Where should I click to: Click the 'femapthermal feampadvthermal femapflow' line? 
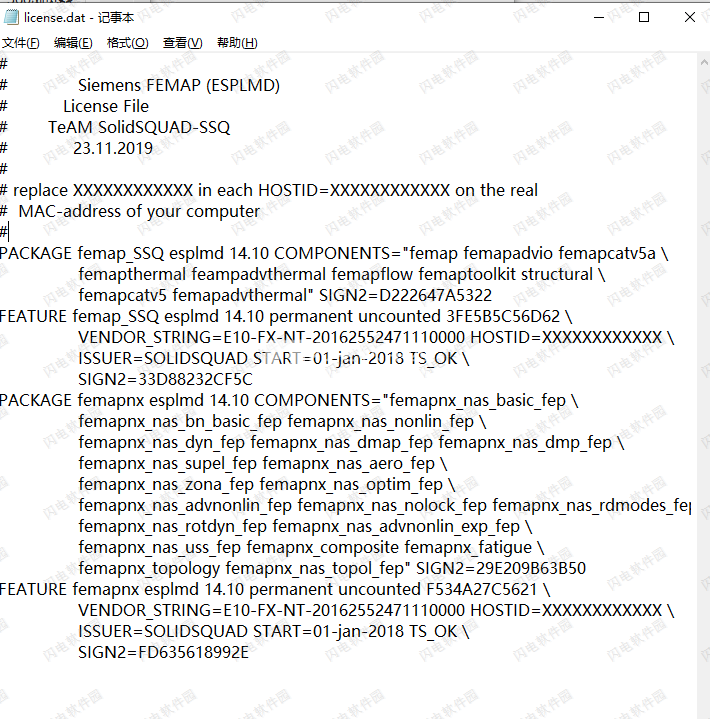(342, 274)
